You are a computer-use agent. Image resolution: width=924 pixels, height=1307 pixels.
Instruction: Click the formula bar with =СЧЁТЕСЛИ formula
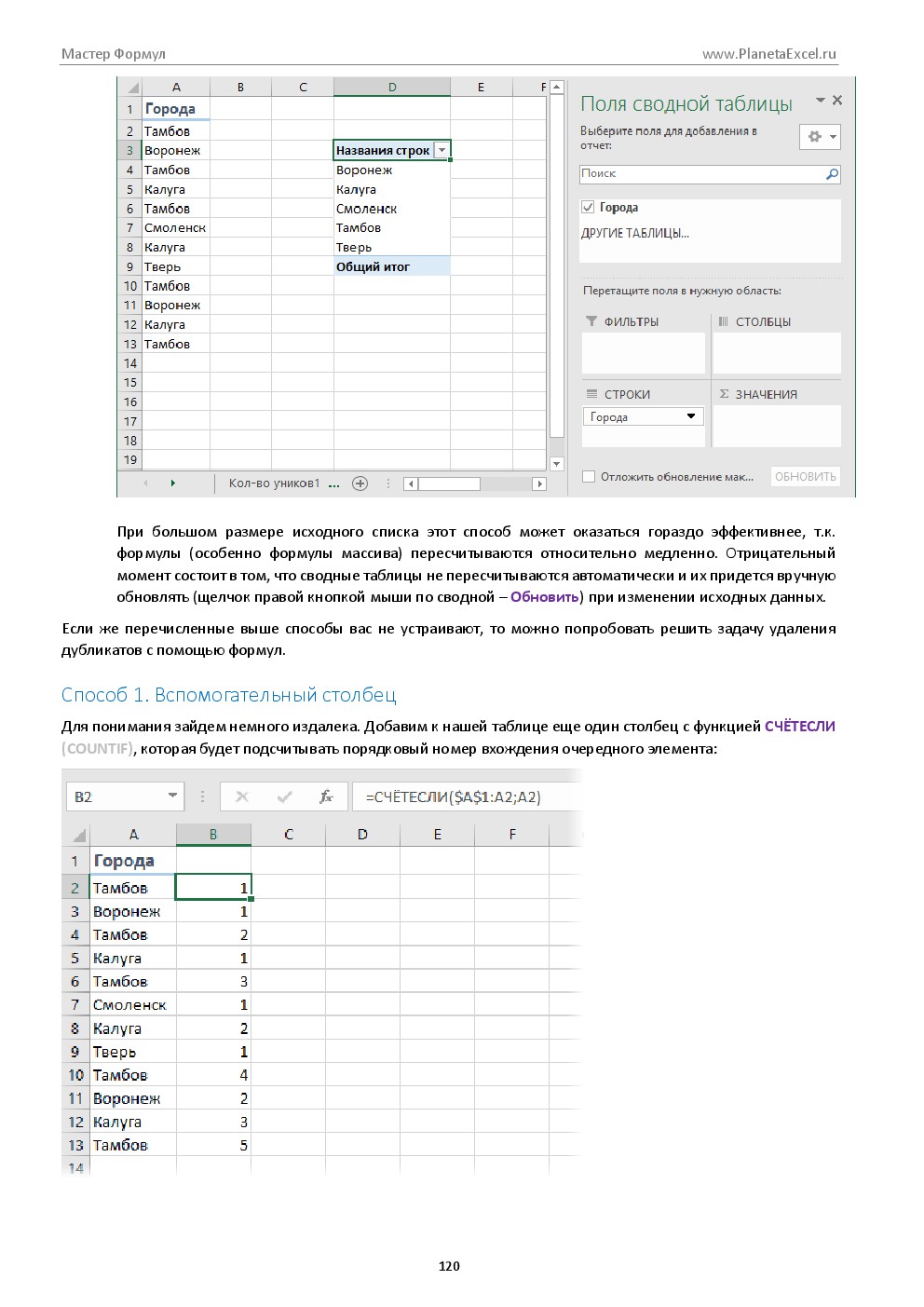click(x=468, y=796)
